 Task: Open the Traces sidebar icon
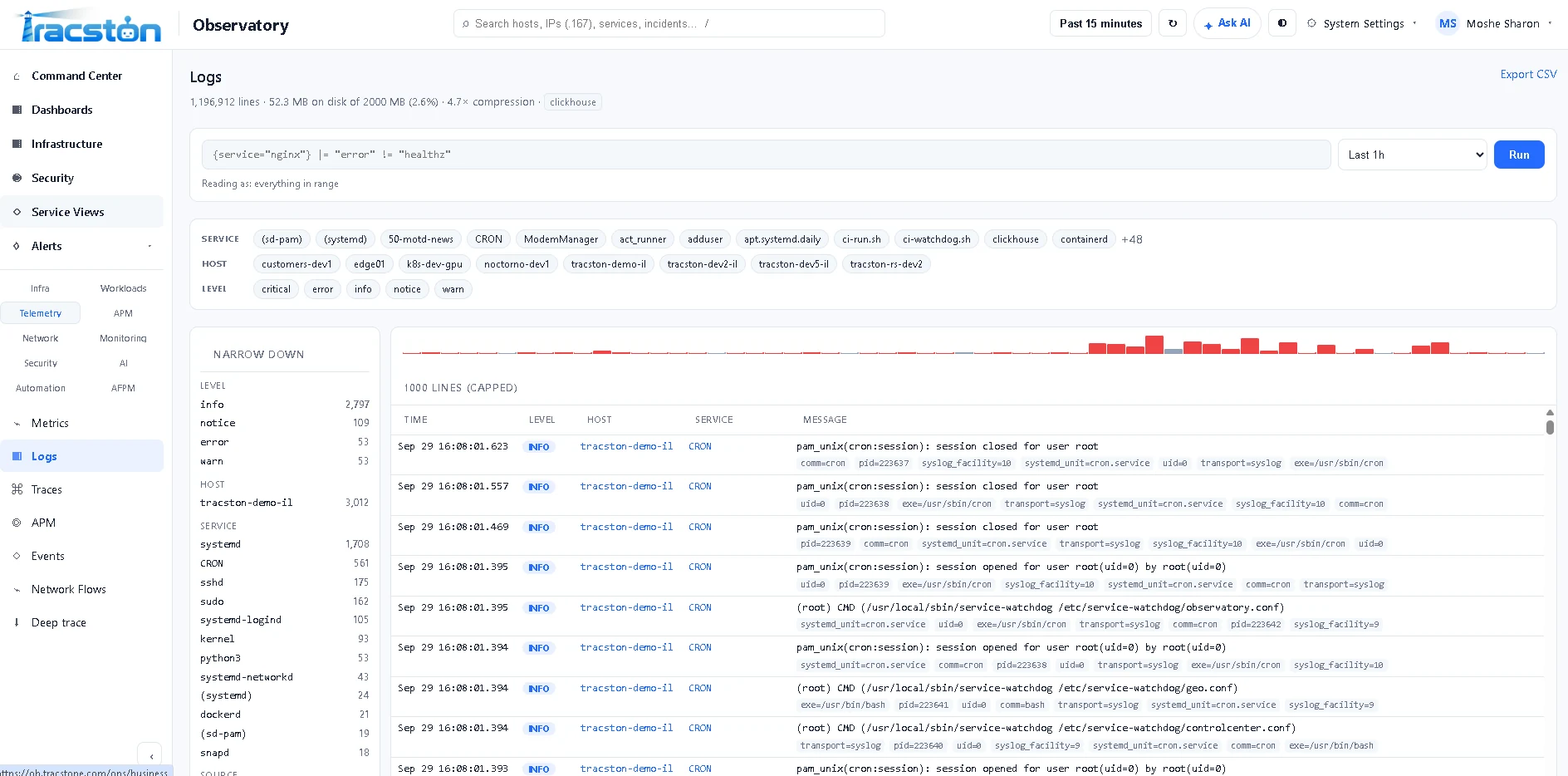(x=17, y=489)
